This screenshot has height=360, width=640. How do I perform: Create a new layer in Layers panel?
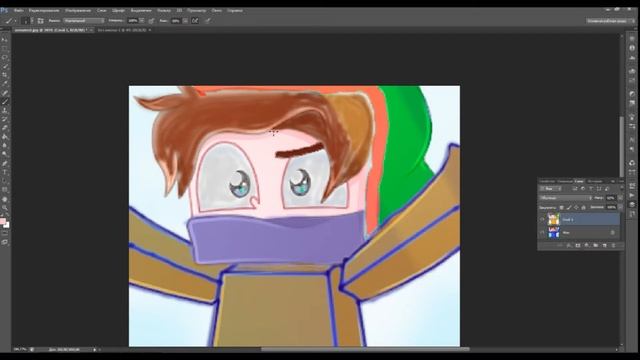point(604,245)
